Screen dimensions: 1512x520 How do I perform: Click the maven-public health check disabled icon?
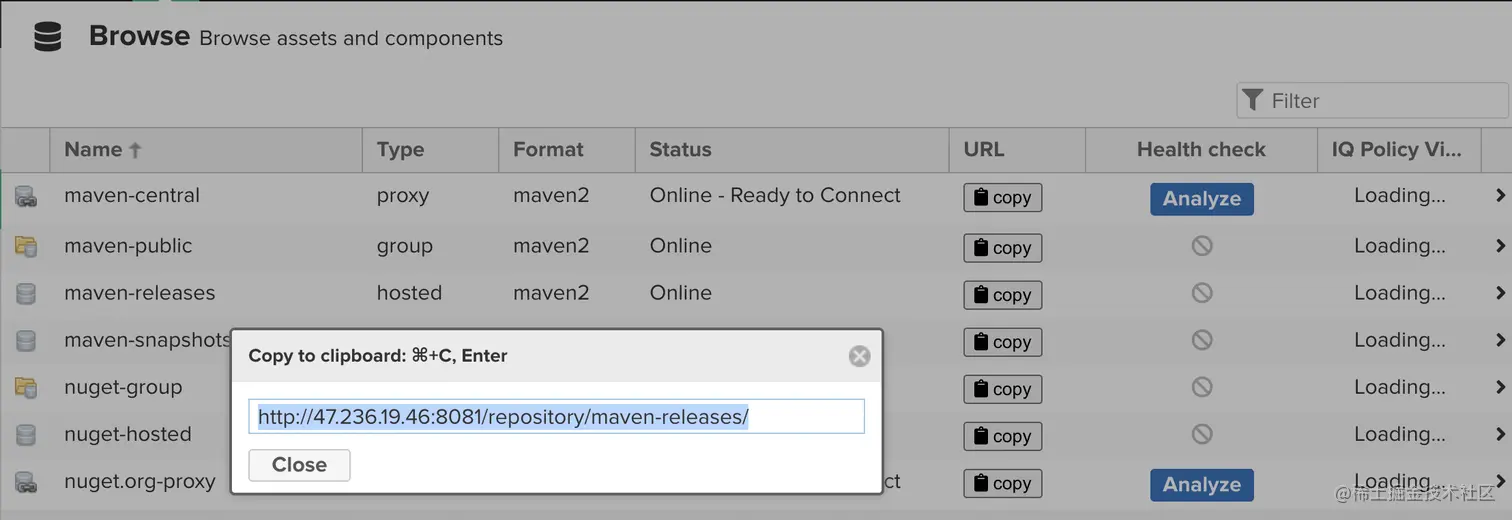click(1202, 246)
